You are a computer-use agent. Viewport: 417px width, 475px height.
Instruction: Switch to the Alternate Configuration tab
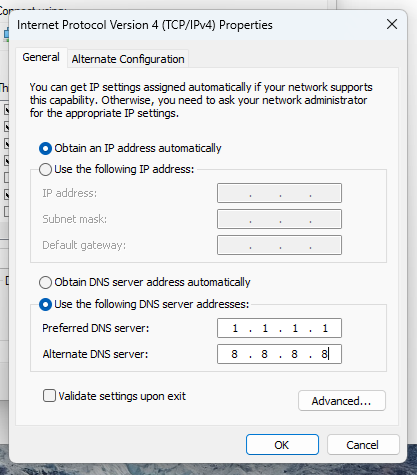click(x=128, y=59)
